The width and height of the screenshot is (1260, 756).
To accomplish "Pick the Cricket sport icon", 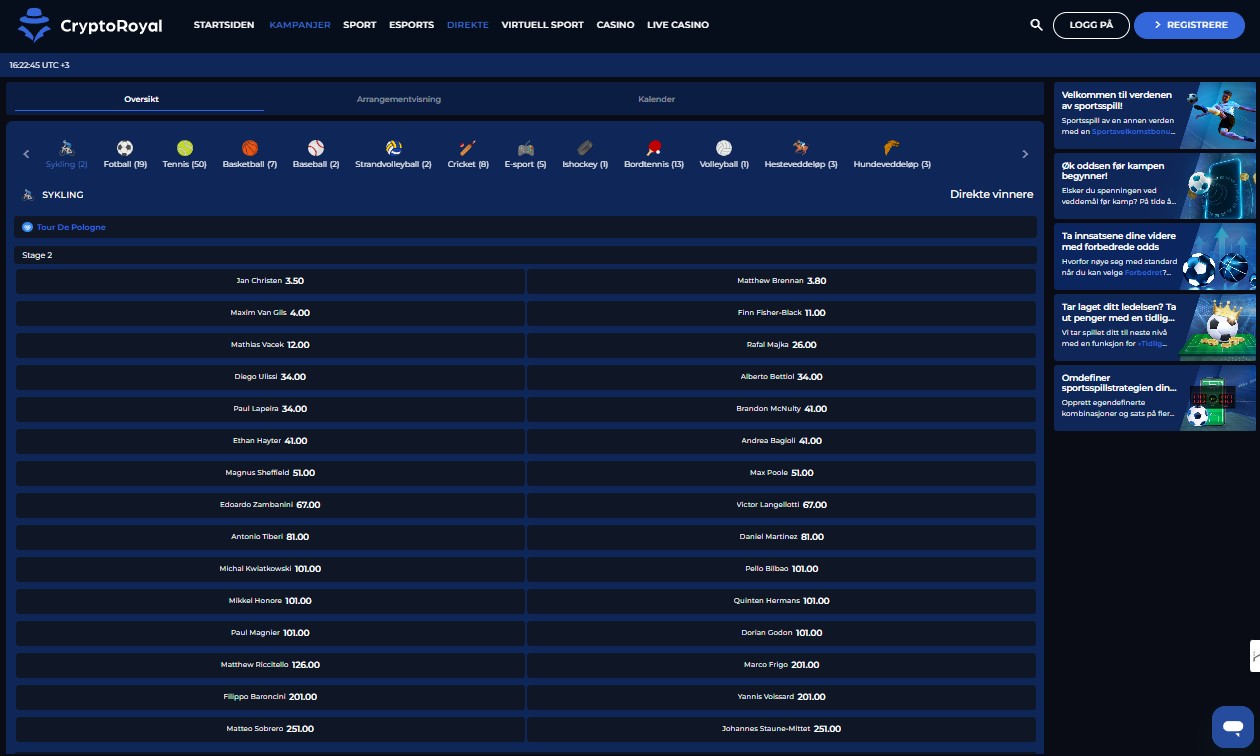I will click(x=468, y=148).
